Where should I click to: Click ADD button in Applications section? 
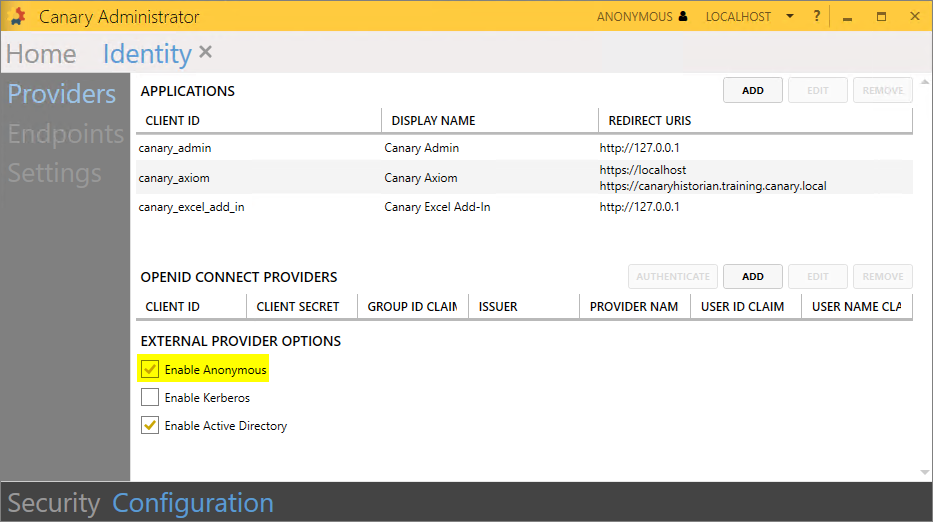pos(753,90)
